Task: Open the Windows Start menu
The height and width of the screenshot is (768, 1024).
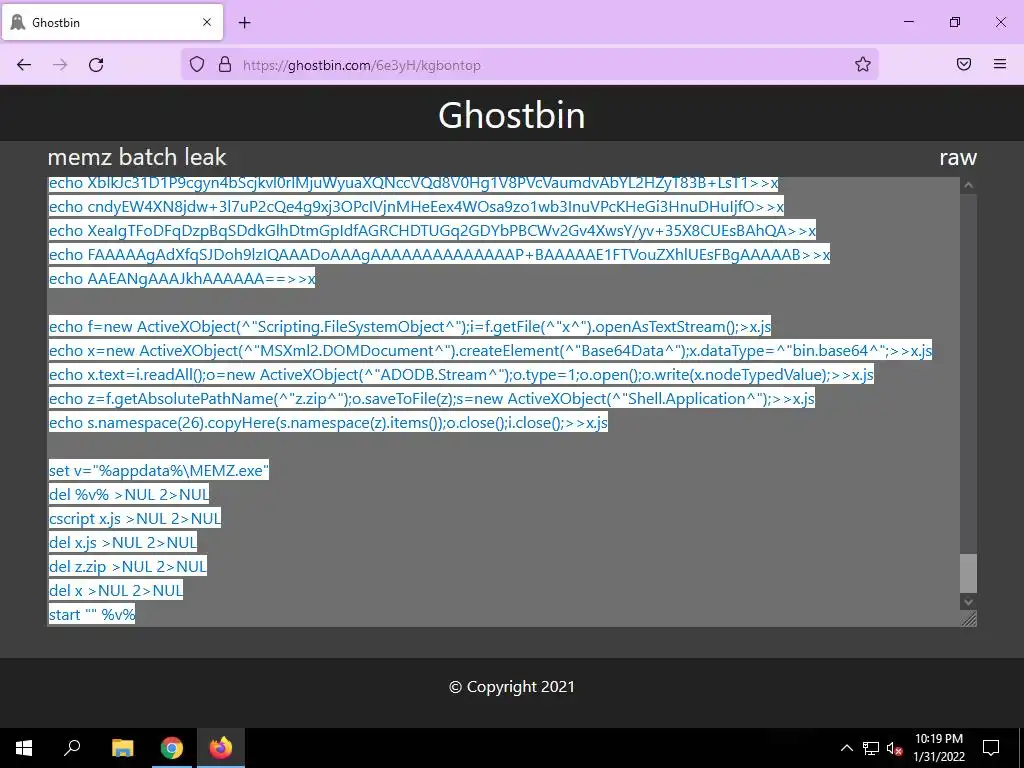Action: (24, 748)
